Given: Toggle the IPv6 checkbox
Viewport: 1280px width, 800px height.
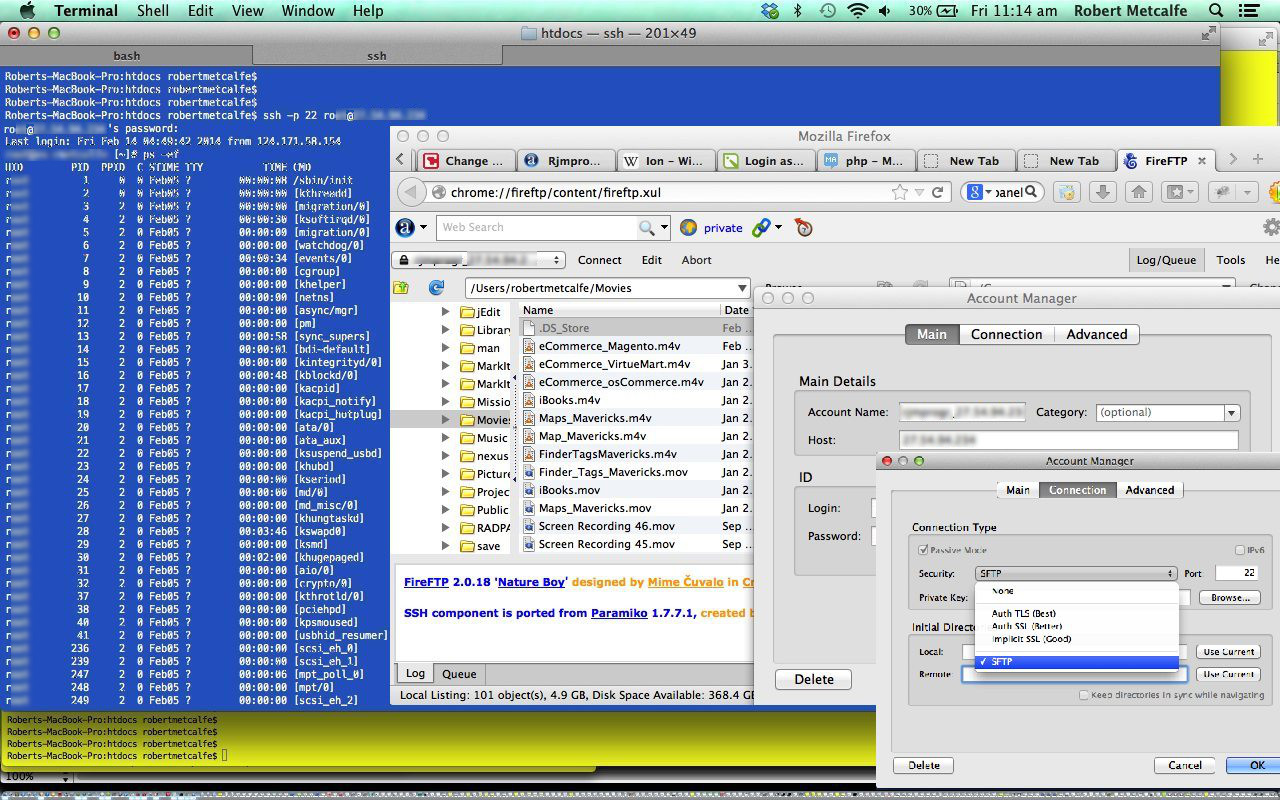Looking at the screenshot, I should (x=1240, y=550).
